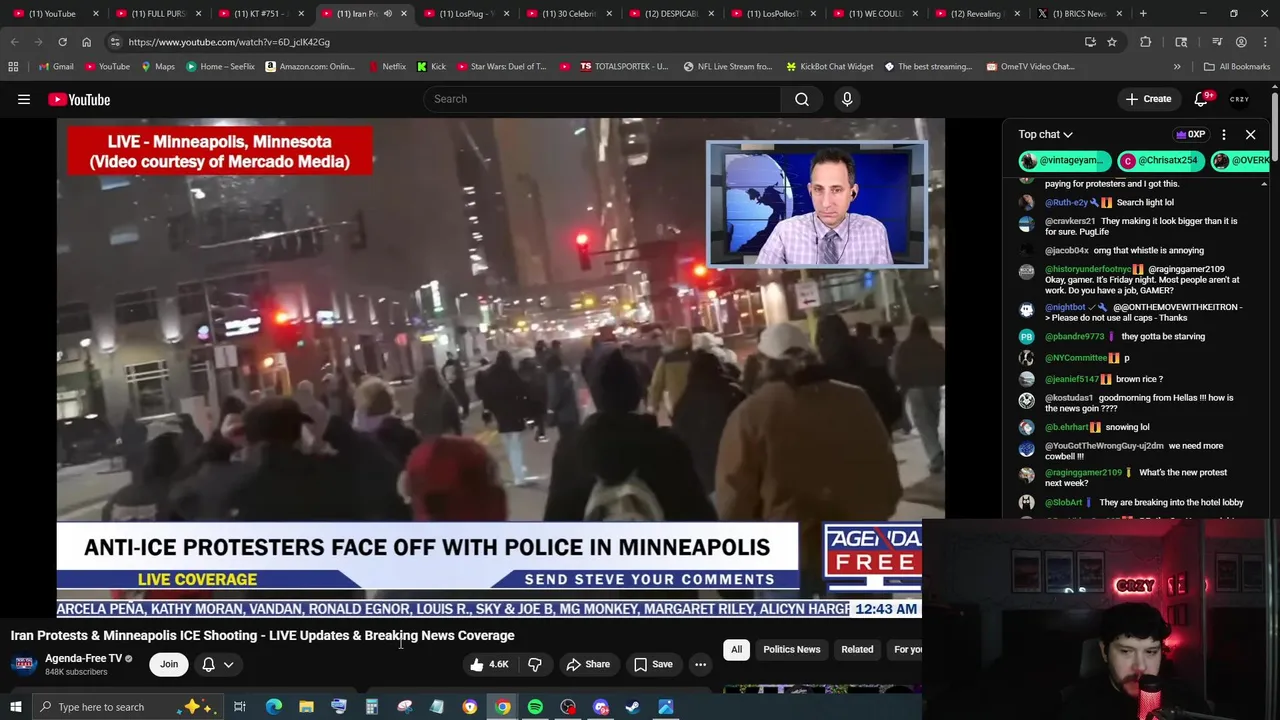Open the KickBot Chat Widget bookmark
1280x720 pixels.
click(829, 67)
